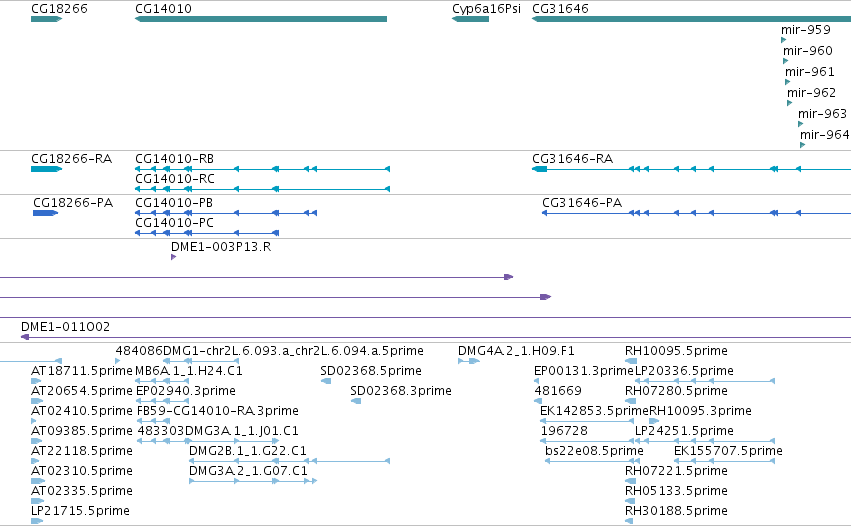Open the MB6A.1_1.H24.C1 label

189,371
